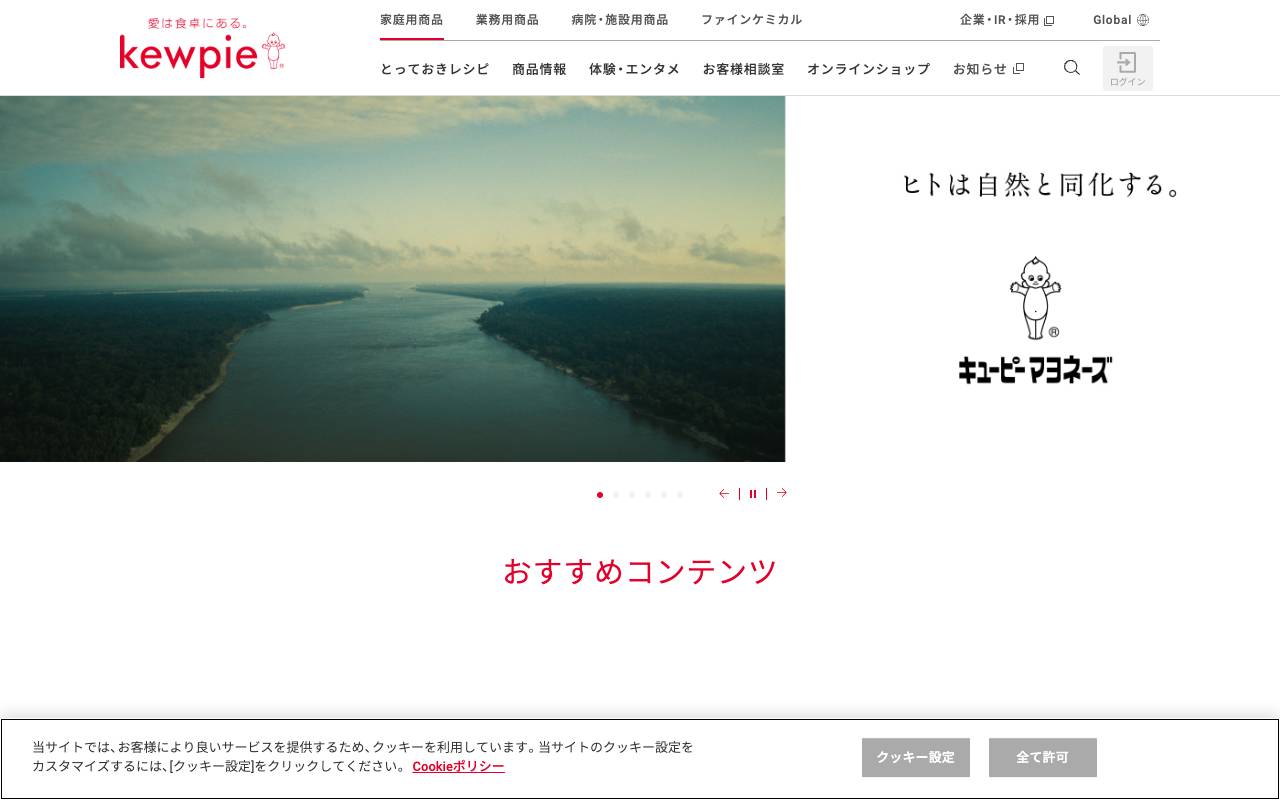The width and height of the screenshot is (1280, 800).
Task: Click the クッキー設定 button
Action: point(915,757)
